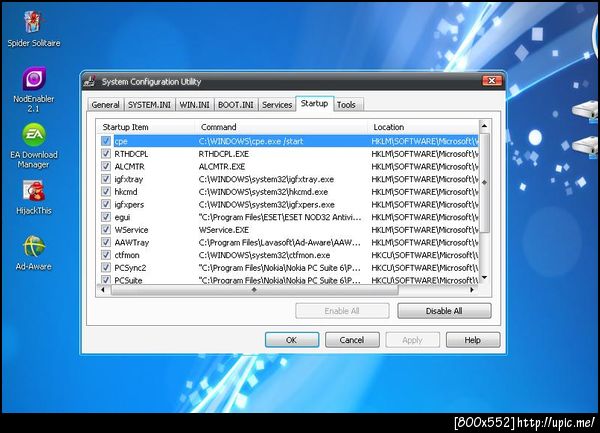Click the horizontal scroll left arrow
The height and width of the screenshot is (433, 600).
coord(103,290)
